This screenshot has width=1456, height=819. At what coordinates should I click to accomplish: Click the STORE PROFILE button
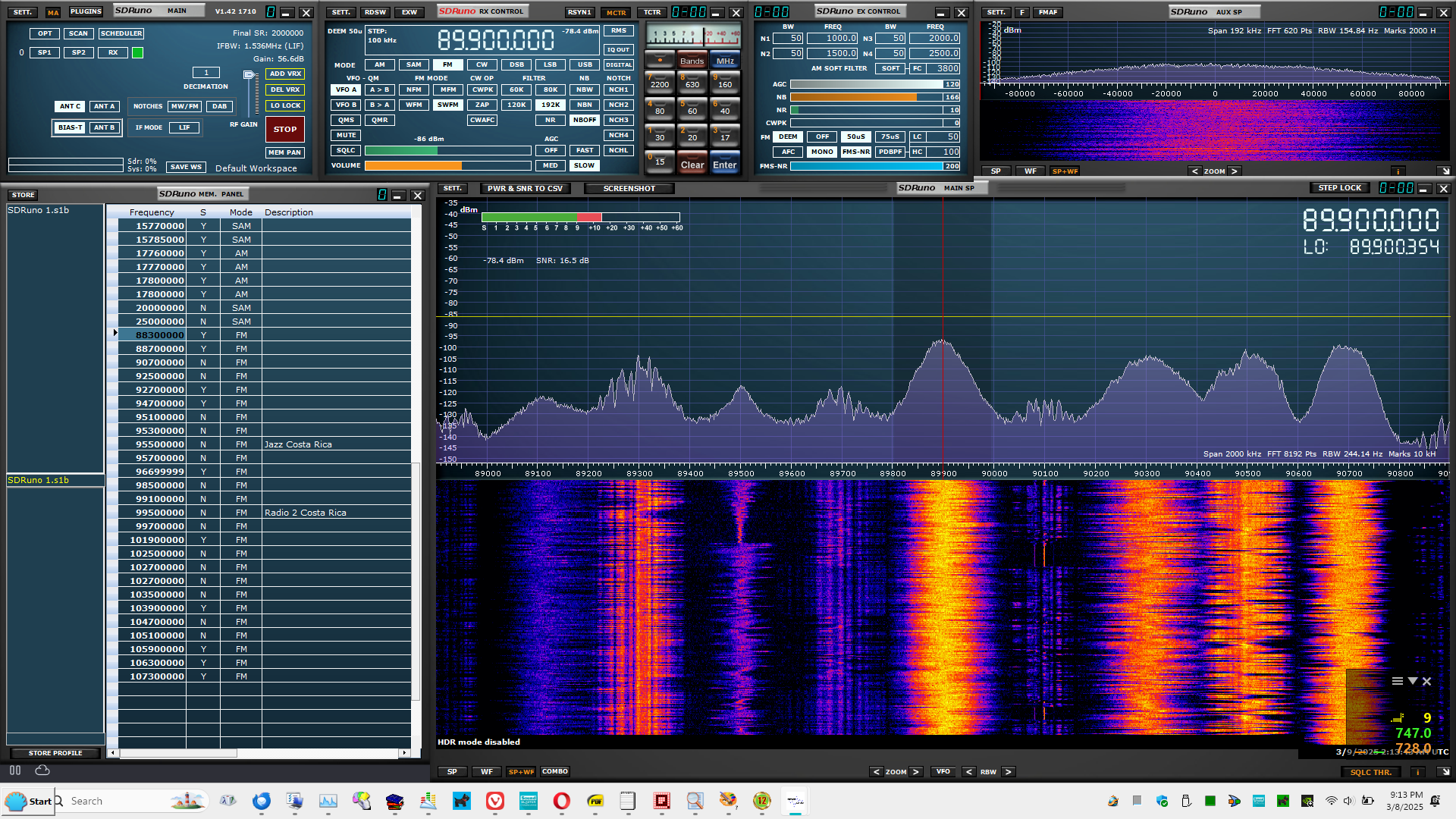tap(55, 753)
